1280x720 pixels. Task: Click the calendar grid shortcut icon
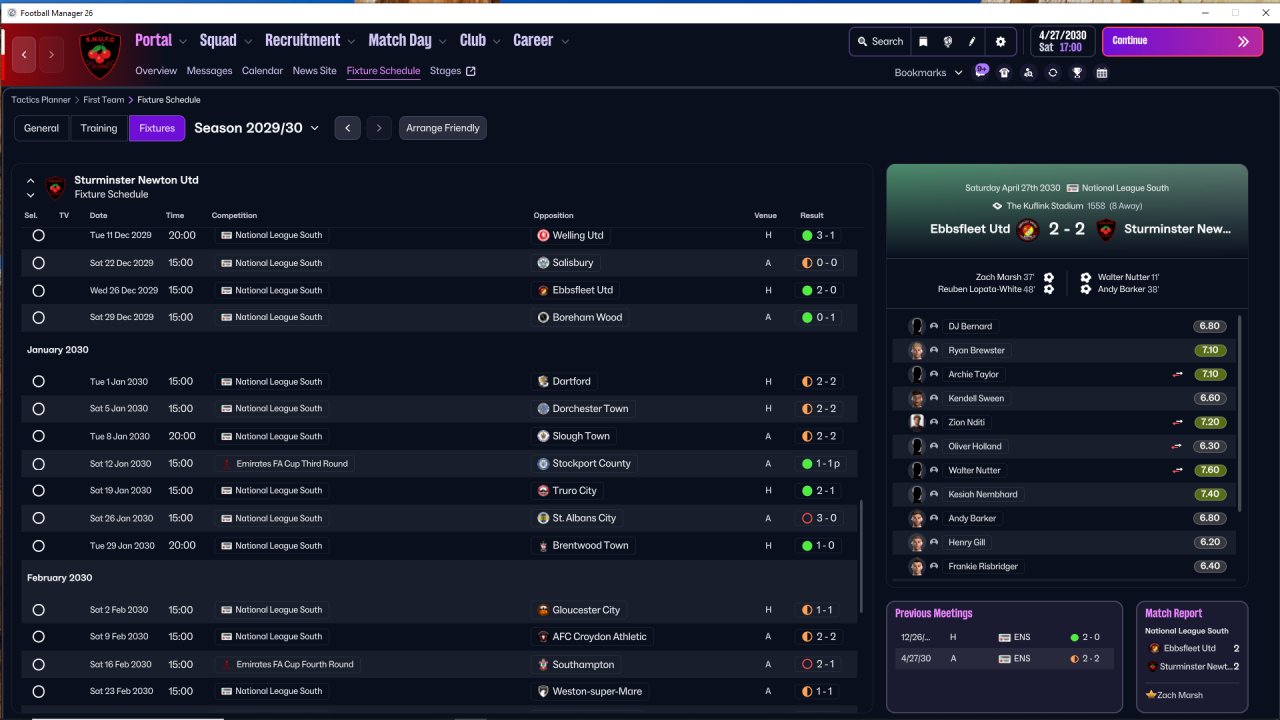[1102, 73]
